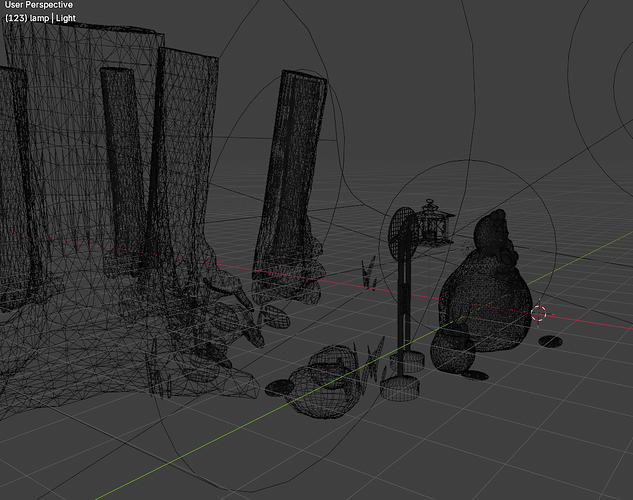633x500 pixels.
Task: Click the "User Perspective" overlay text
Action: pos(39,5)
